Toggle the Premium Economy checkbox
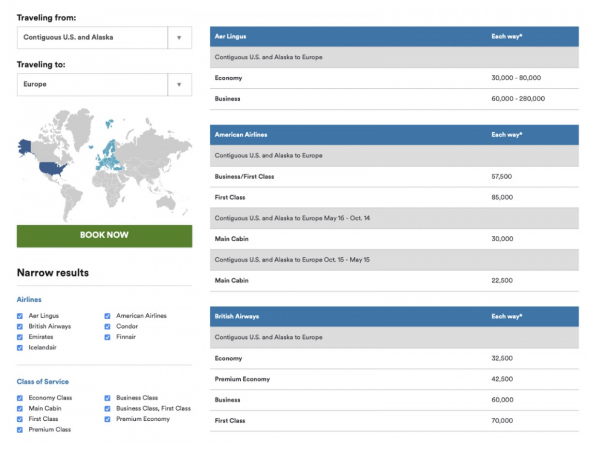 [107, 419]
